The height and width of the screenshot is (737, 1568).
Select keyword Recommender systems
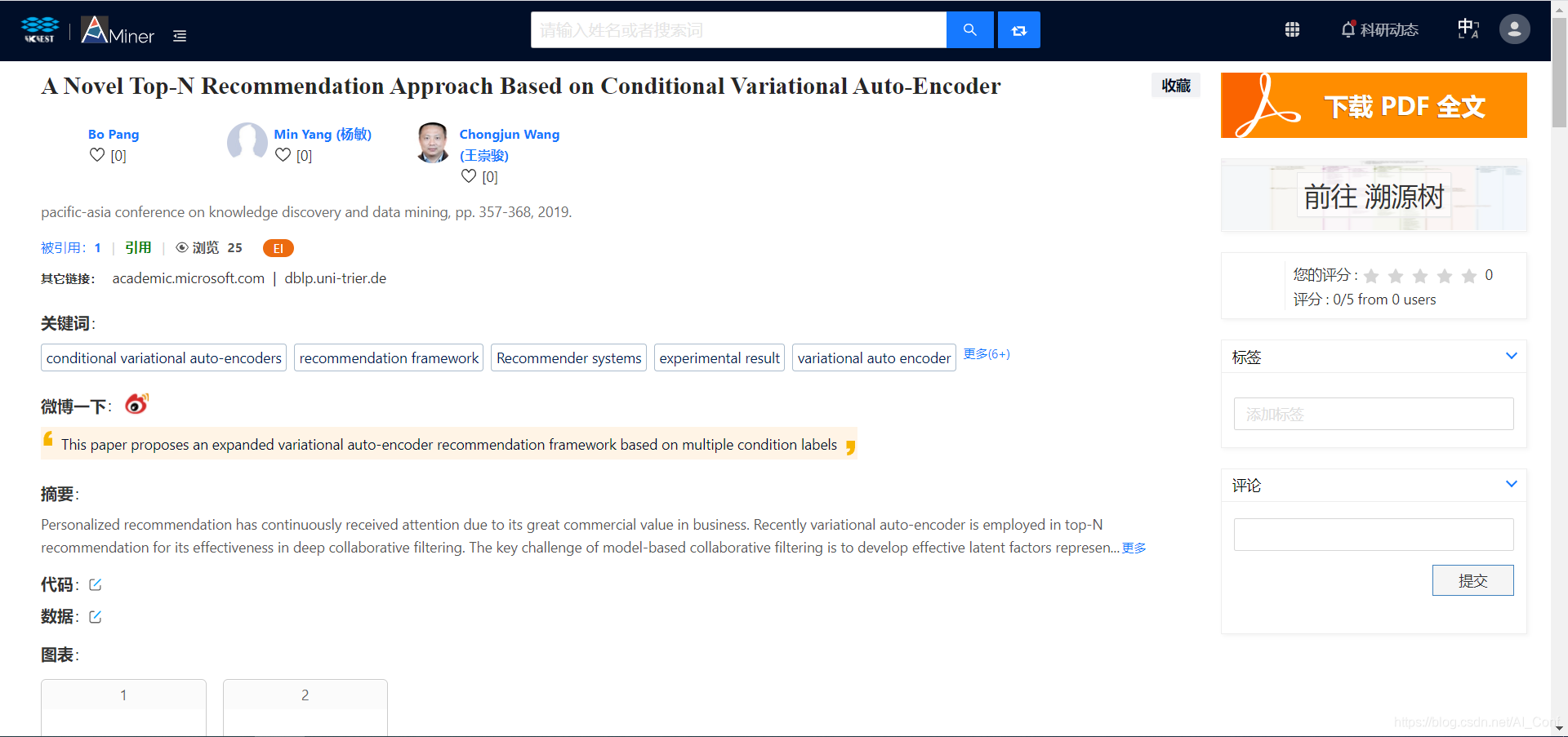click(x=568, y=357)
